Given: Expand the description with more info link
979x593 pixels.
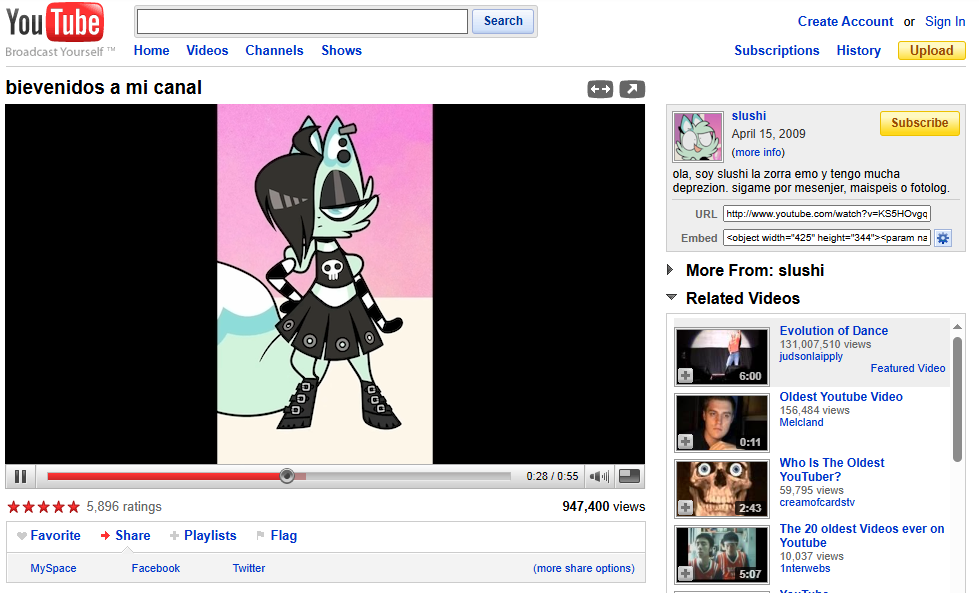Looking at the screenshot, I should tap(758, 153).
